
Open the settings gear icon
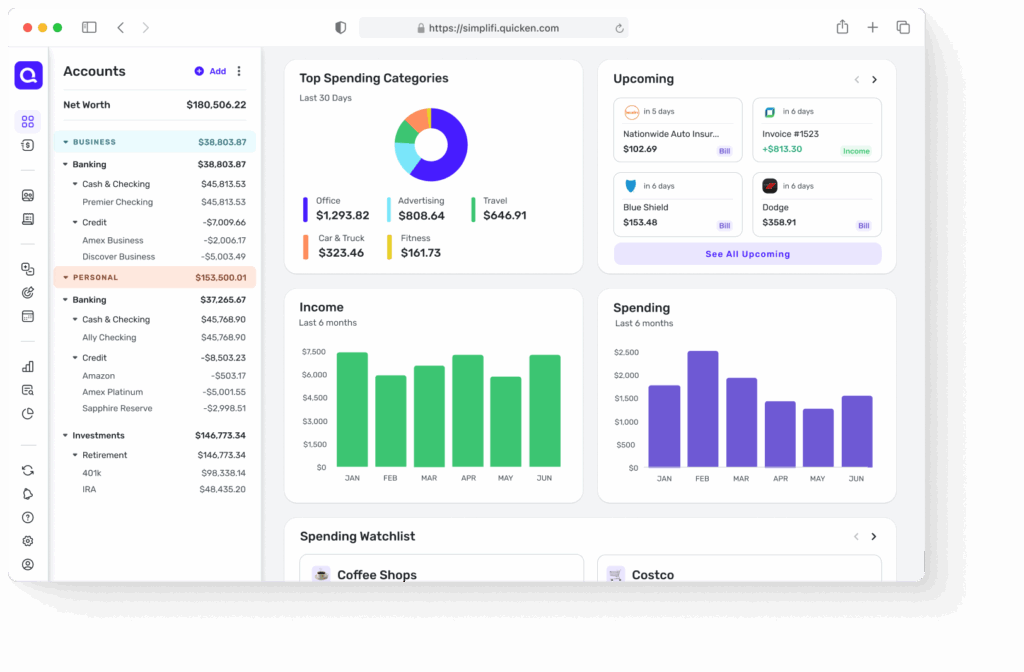click(x=28, y=541)
